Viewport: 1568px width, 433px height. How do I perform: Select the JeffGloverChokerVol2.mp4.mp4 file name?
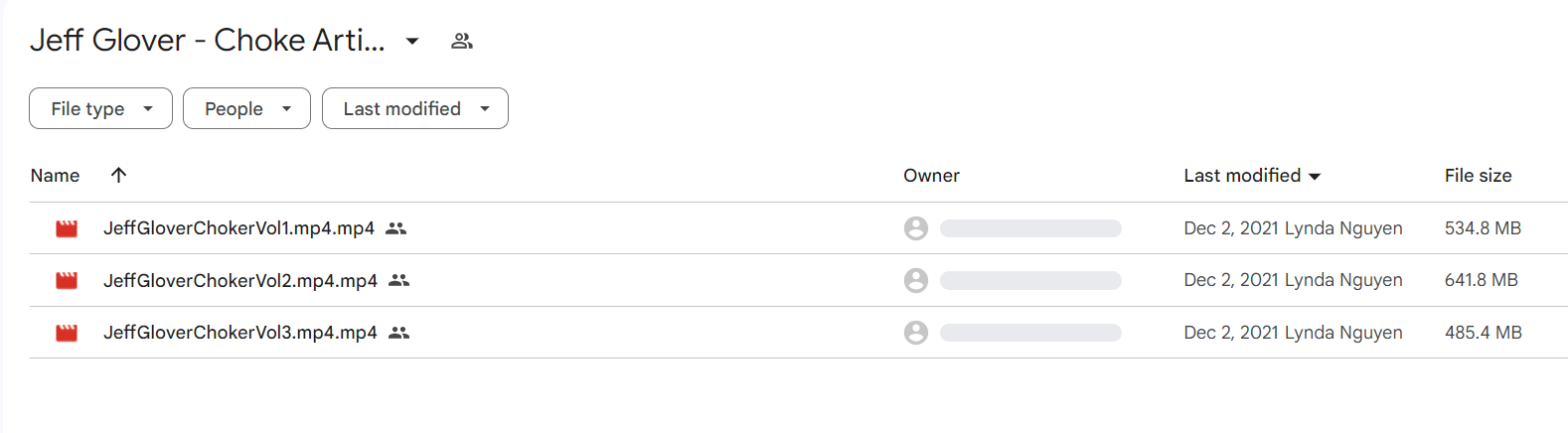pos(240,280)
